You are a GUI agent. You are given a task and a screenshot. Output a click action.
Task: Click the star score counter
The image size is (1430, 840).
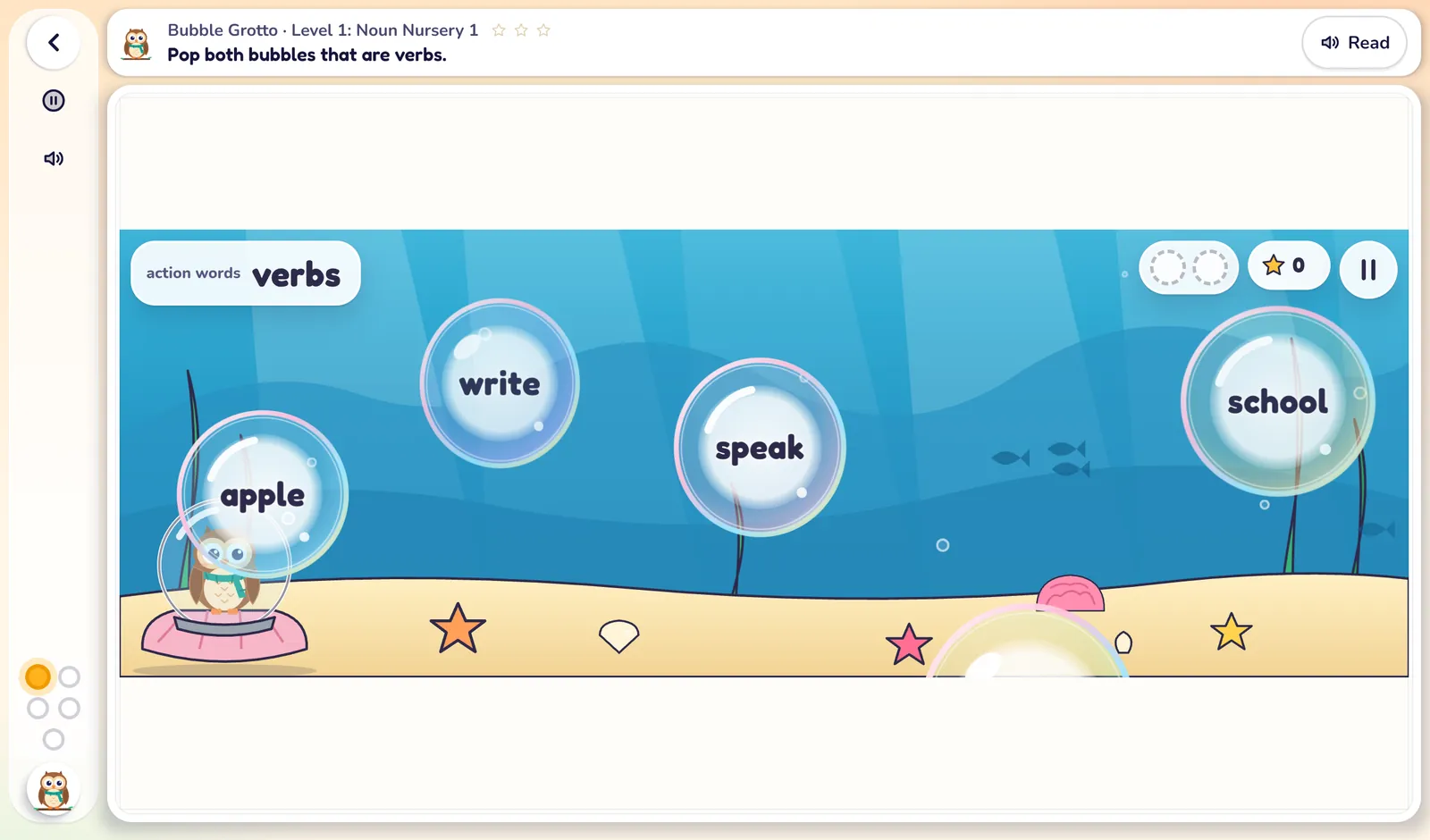click(1288, 265)
